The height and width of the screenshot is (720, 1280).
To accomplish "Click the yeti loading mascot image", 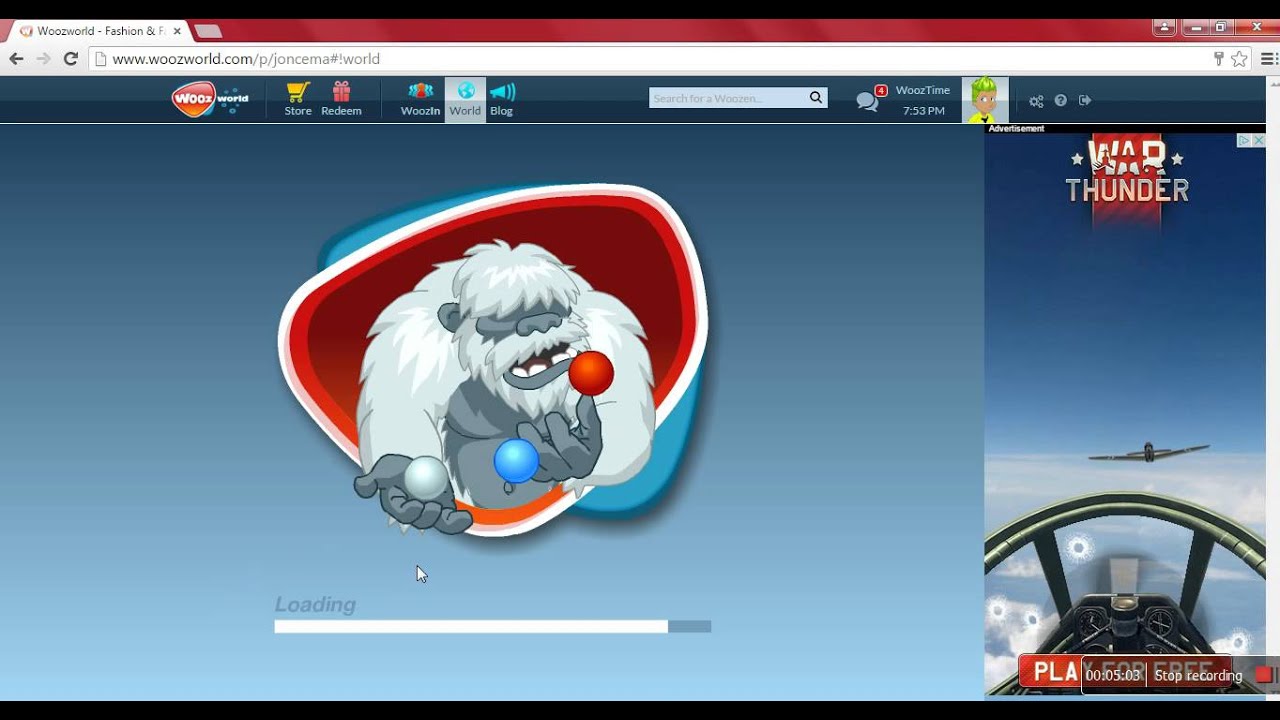I will (x=493, y=360).
